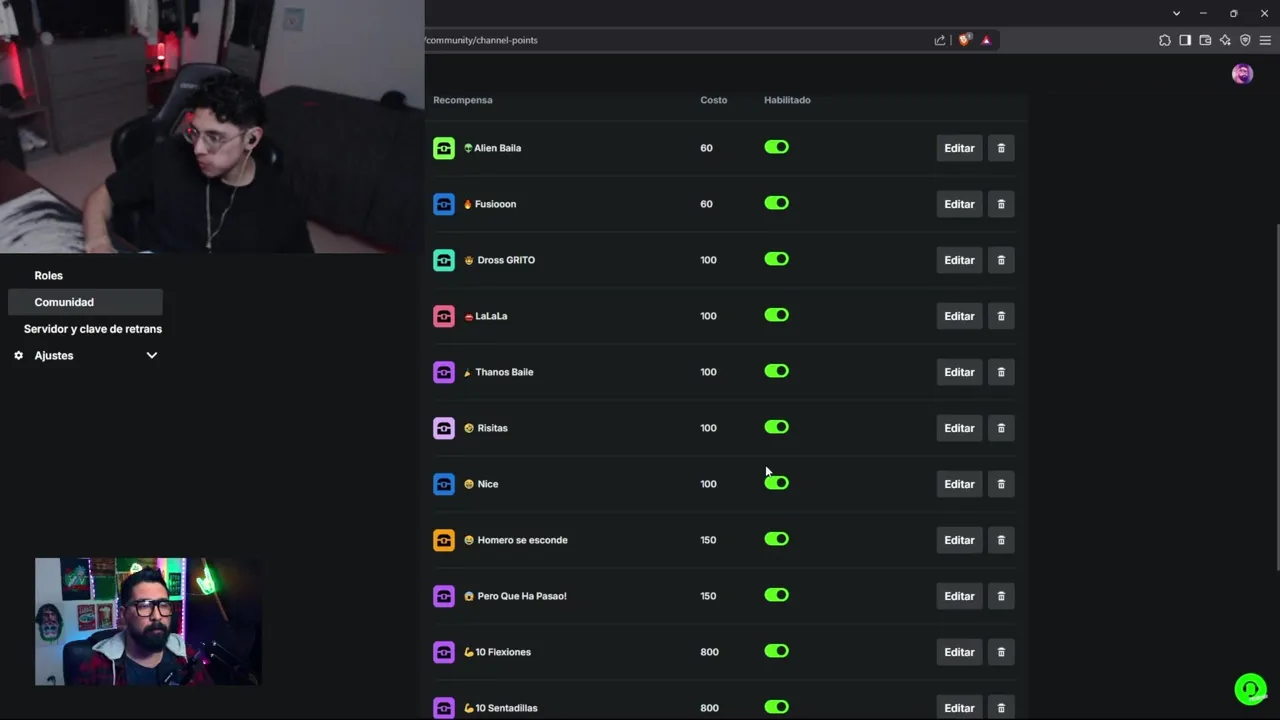Edit the Risitas reward
Screen dimensions: 1280x720
[x=959, y=428]
